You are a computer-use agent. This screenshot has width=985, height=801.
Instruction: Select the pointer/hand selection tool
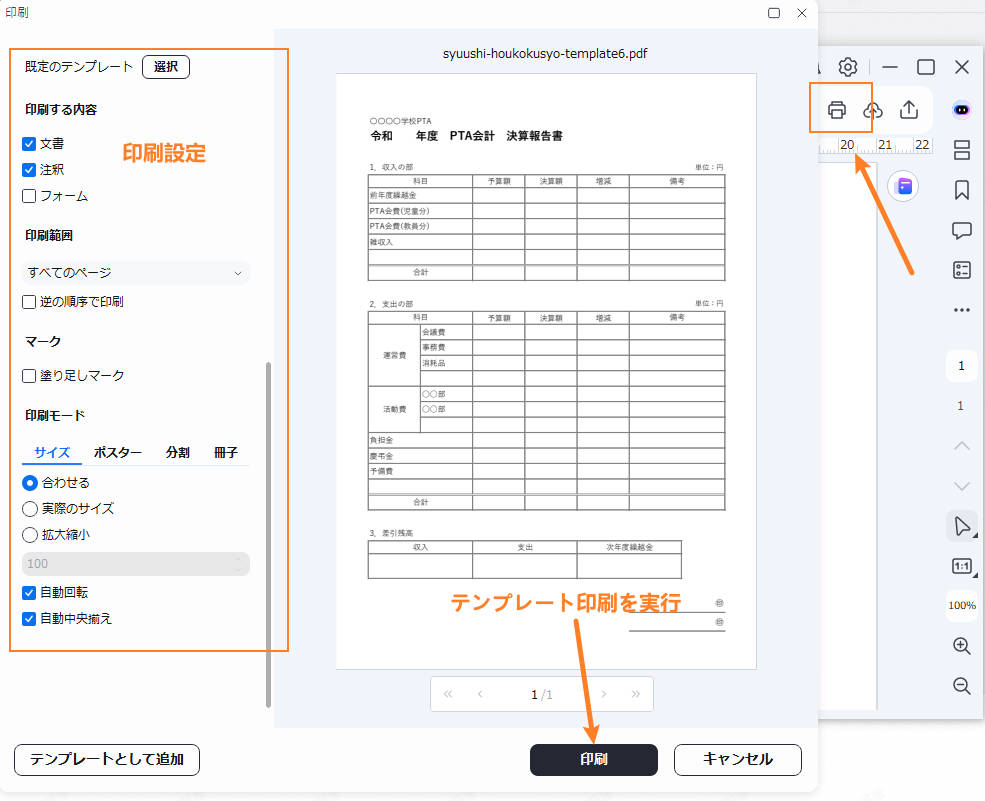pos(960,526)
